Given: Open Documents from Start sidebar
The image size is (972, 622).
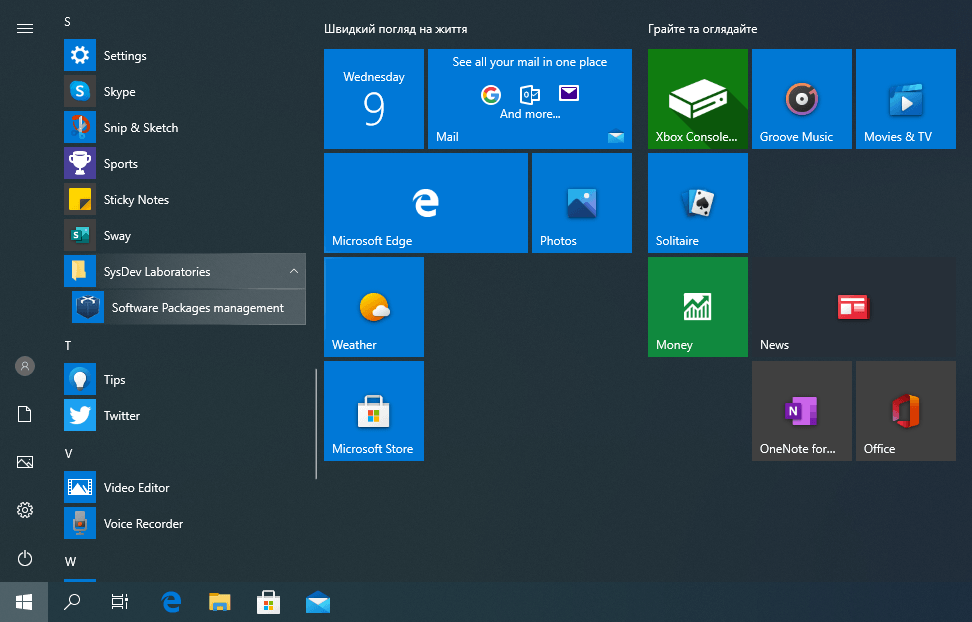Looking at the screenshot, I should tap(25, 414).
